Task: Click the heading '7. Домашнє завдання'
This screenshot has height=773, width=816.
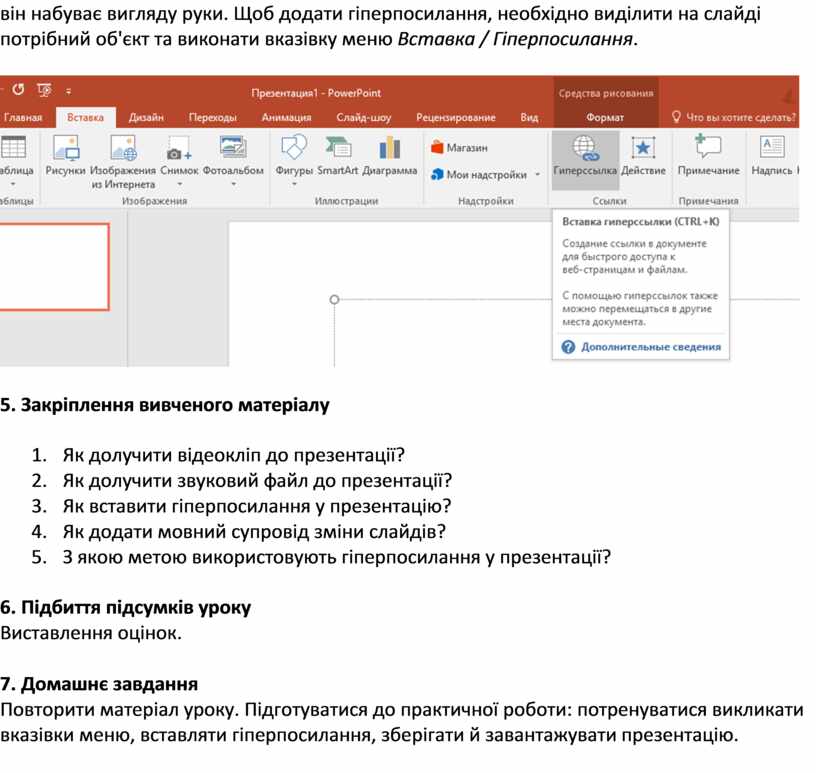Action: tap(99, 684)
